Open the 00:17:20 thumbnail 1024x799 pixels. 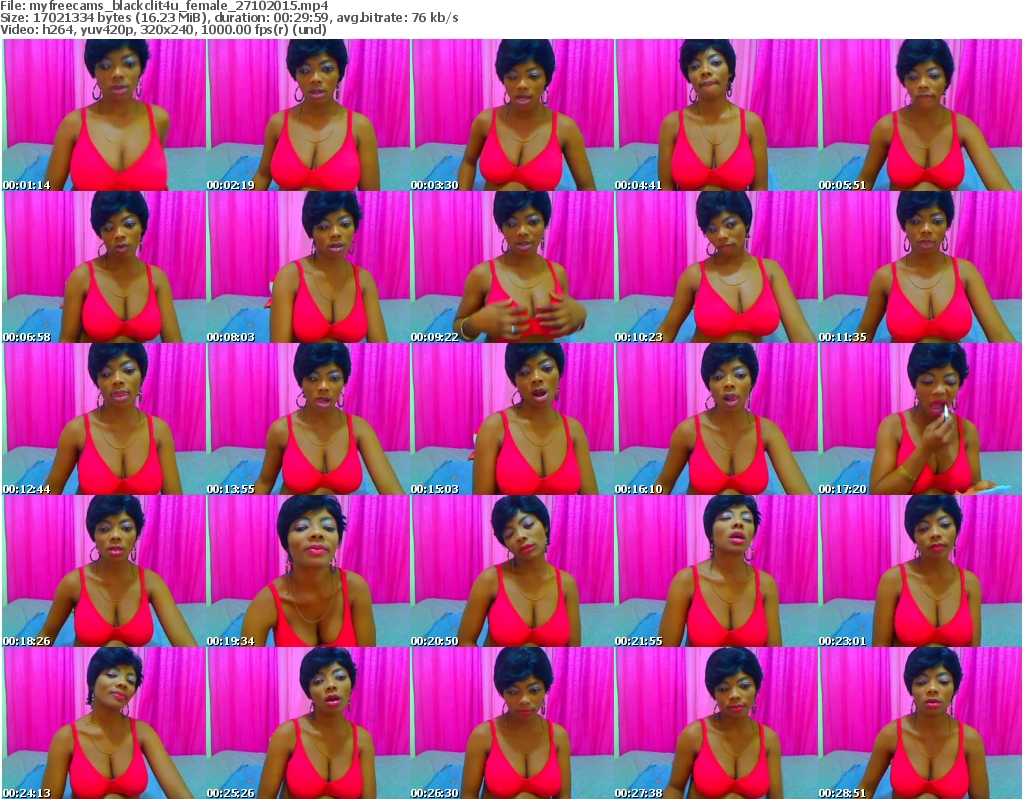pyautogui.click(x=921, y=419)
